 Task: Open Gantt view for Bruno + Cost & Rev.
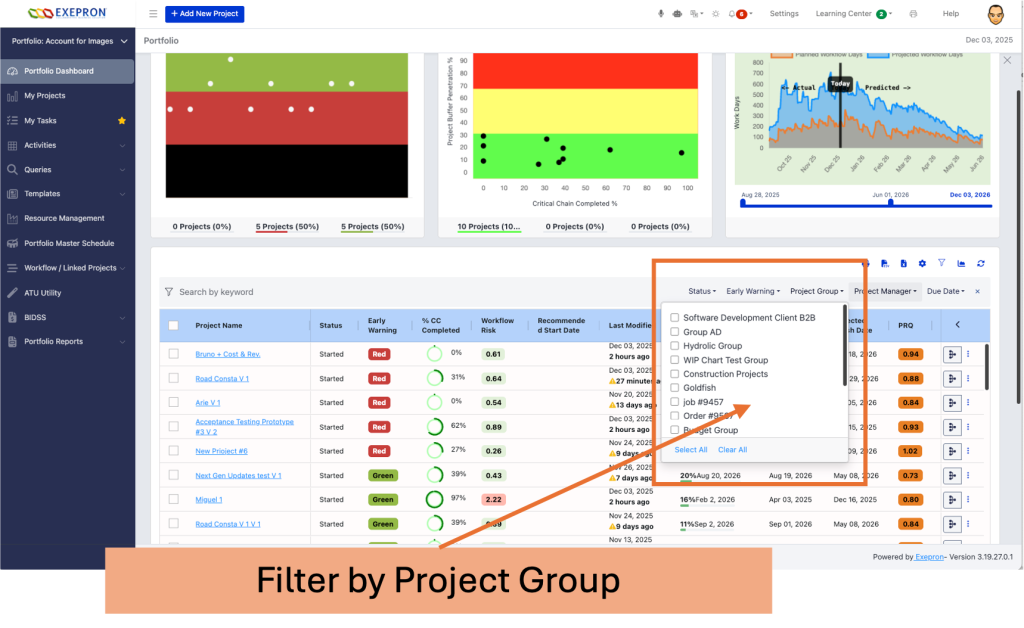coord(953,354)
